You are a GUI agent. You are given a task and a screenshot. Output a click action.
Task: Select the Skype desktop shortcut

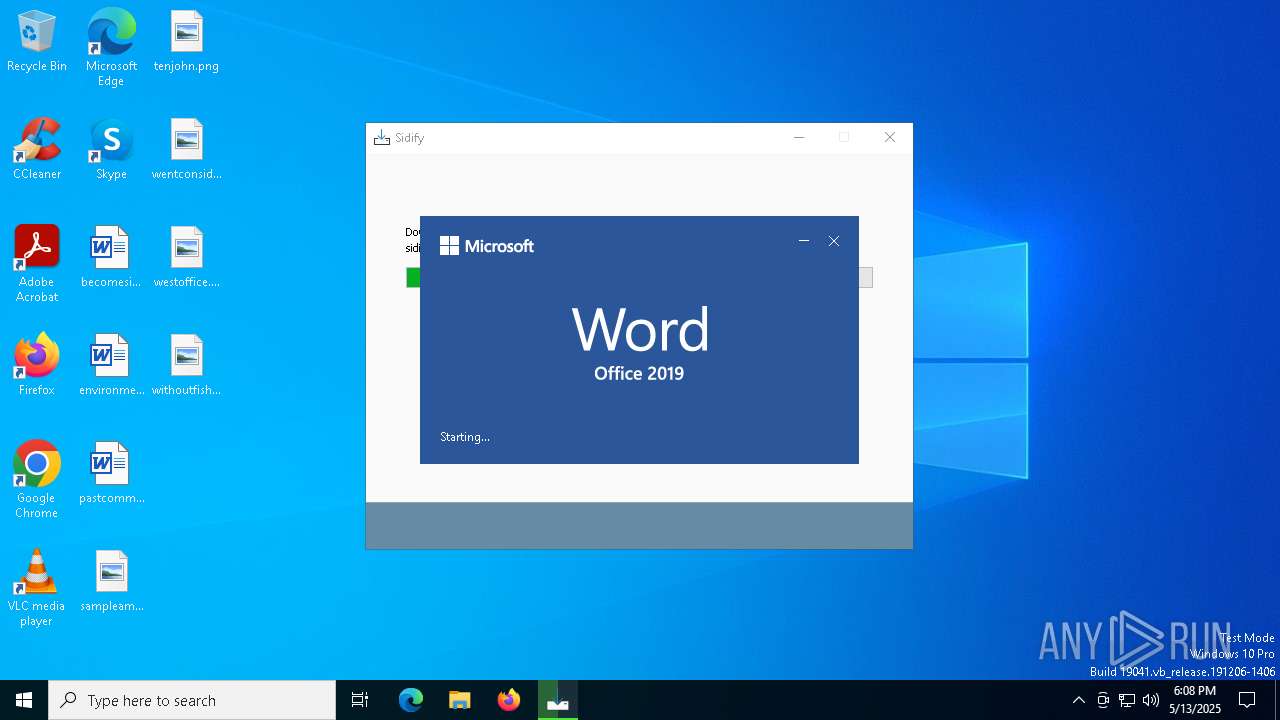coord(111,150)
